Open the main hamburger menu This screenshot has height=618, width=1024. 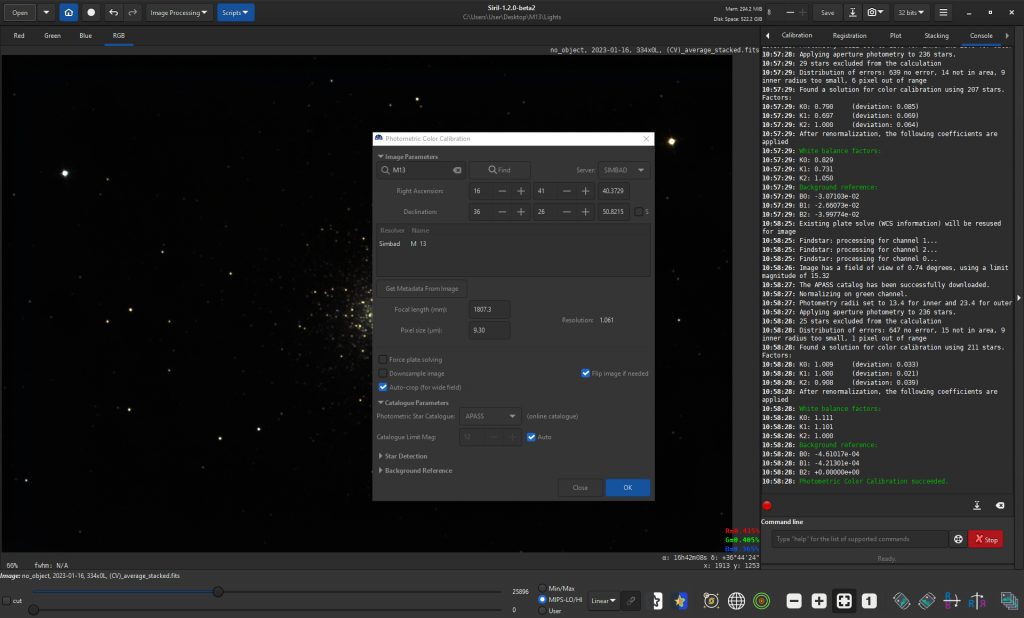click(x=943, y=13)
